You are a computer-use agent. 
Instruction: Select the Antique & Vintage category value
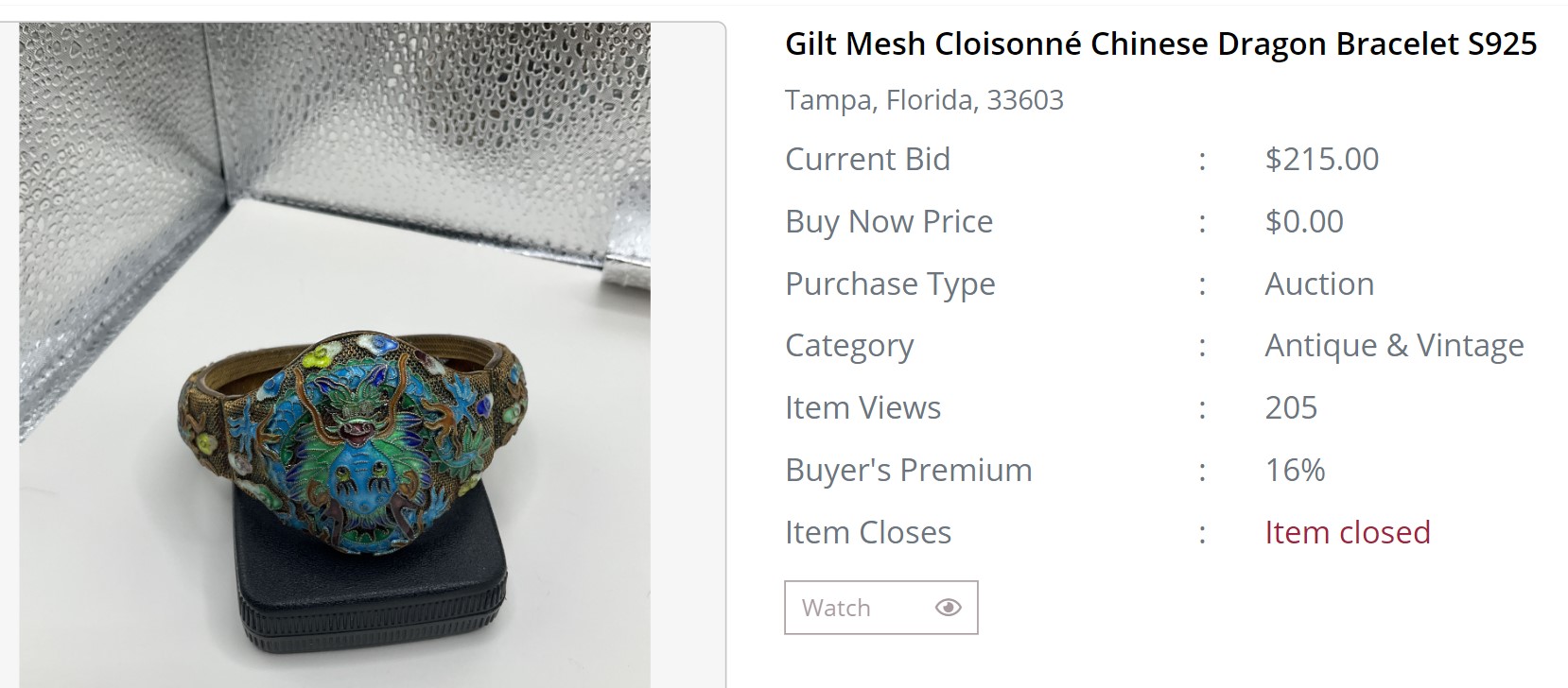1394,346
